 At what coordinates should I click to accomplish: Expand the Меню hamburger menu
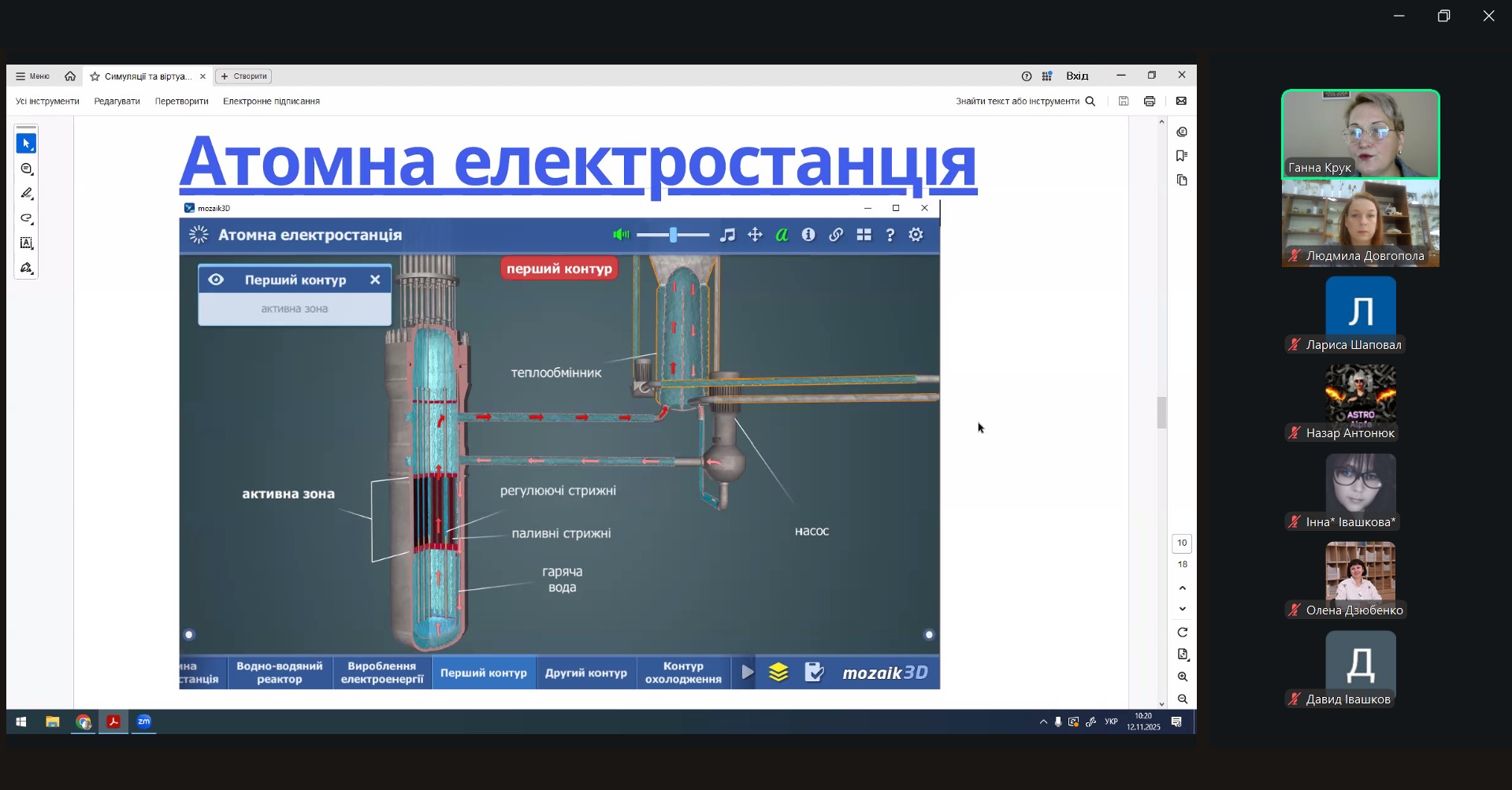(32, 76)
